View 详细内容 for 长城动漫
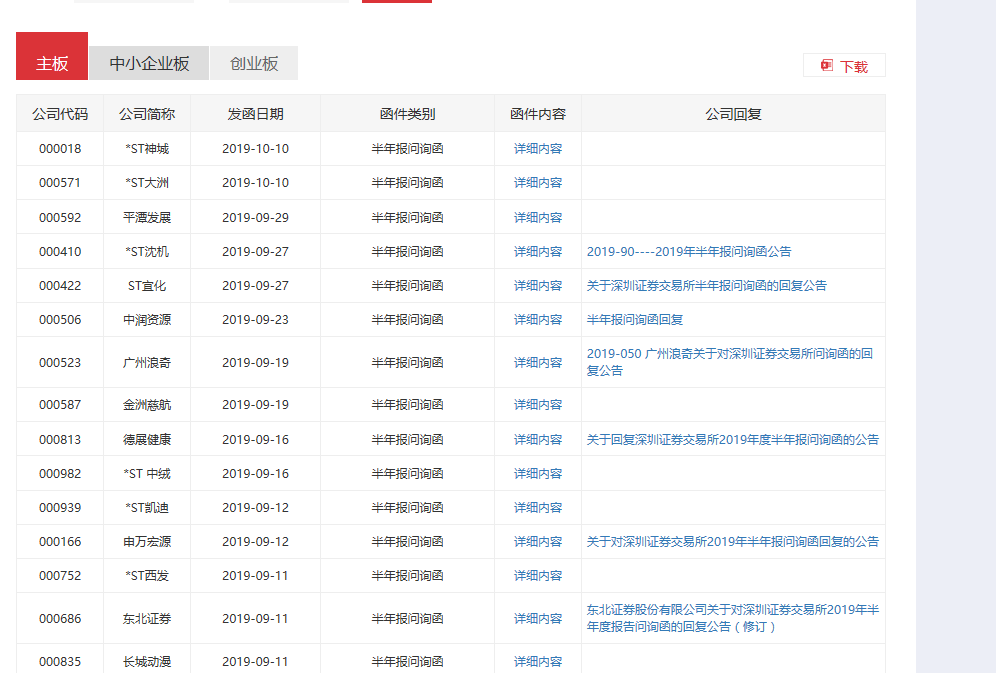Viewport: 996px width, 673px height. (x=538, y=662)
